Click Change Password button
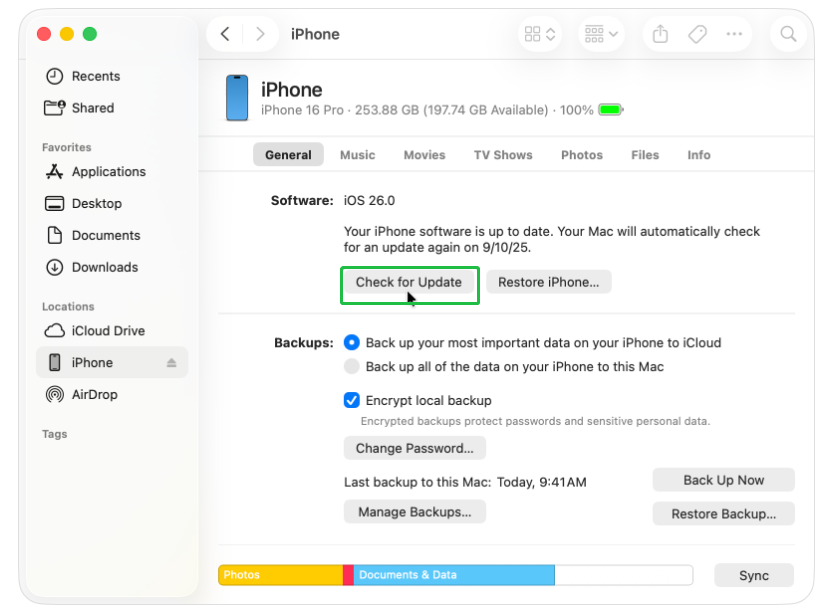 [415, 448]
